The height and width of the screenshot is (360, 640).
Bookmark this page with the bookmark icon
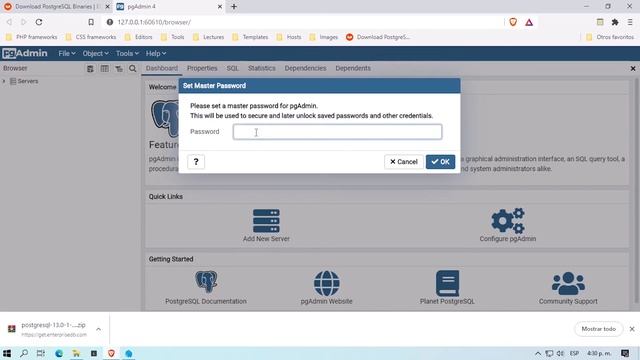tap(91, 22)
